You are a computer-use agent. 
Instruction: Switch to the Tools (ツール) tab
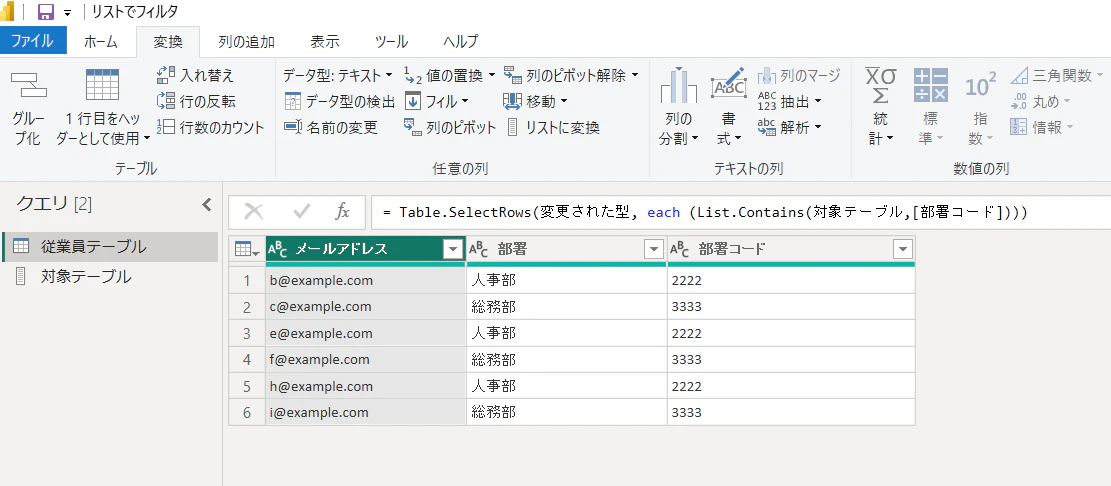pos(391,41)
